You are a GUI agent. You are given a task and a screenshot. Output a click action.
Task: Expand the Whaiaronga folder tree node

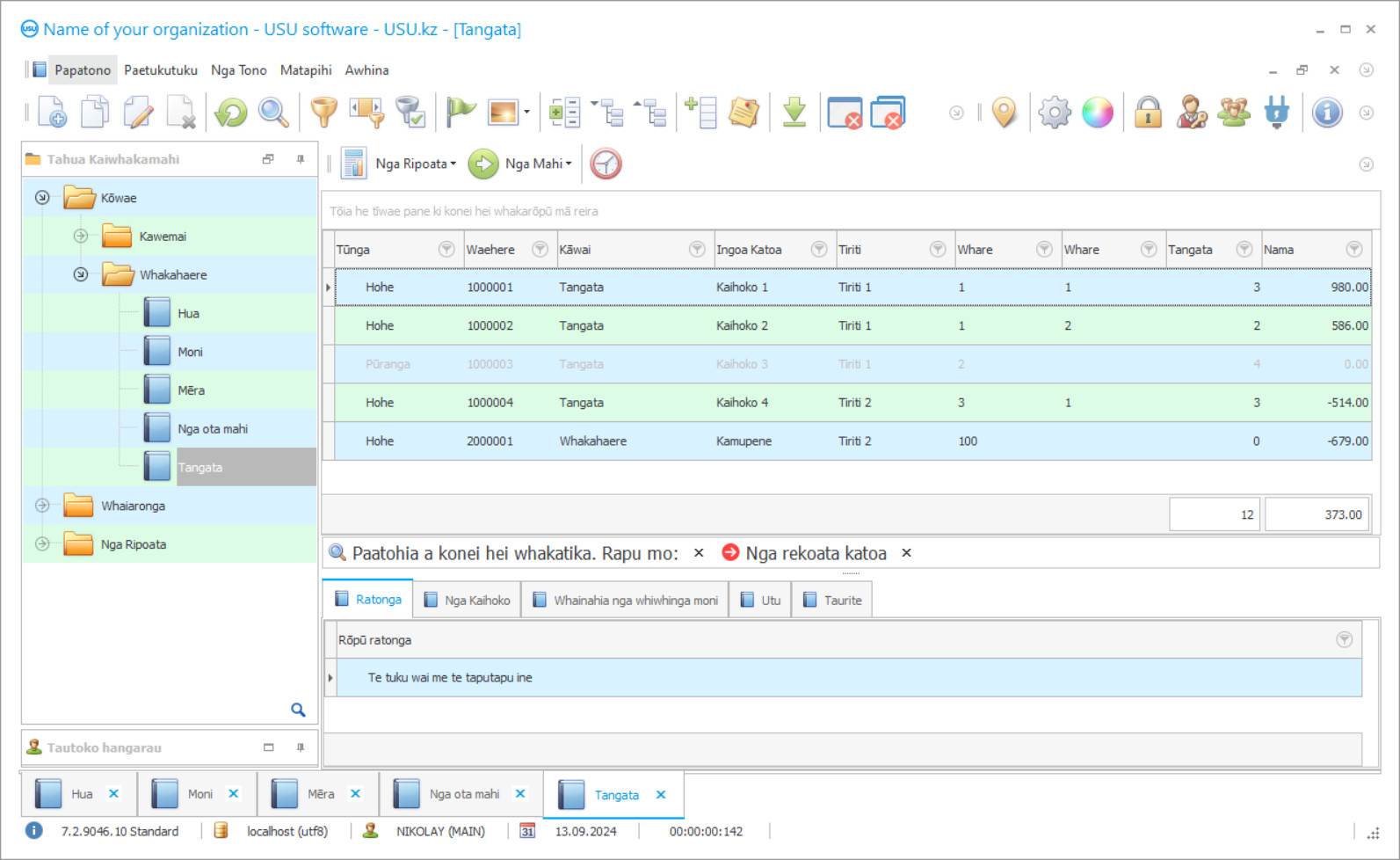pos(42,506)
